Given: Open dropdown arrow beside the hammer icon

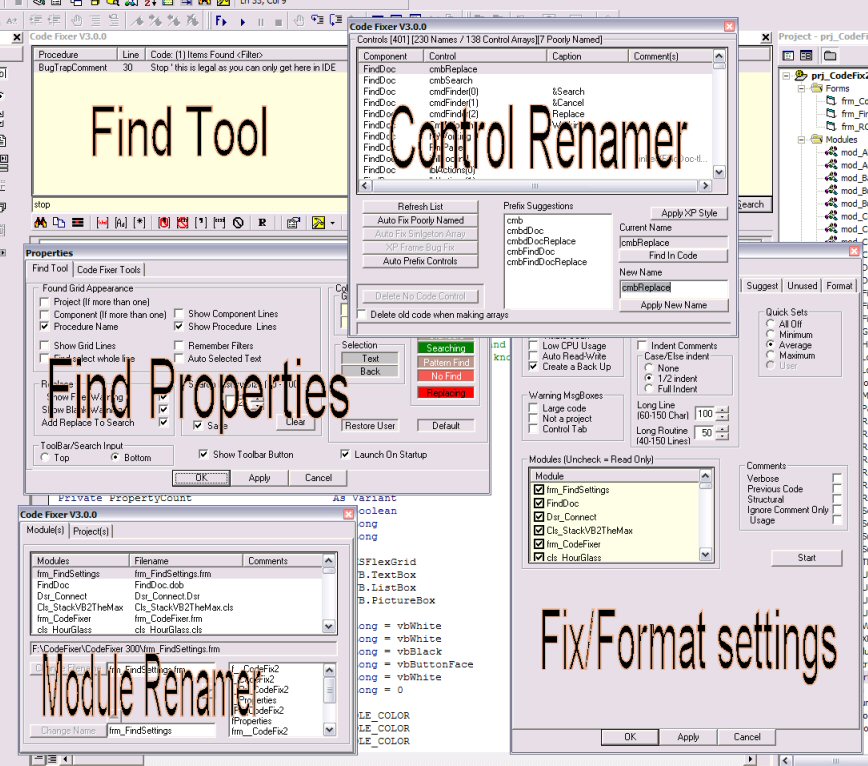Looking at the screenshot, I should click(332, 223).
